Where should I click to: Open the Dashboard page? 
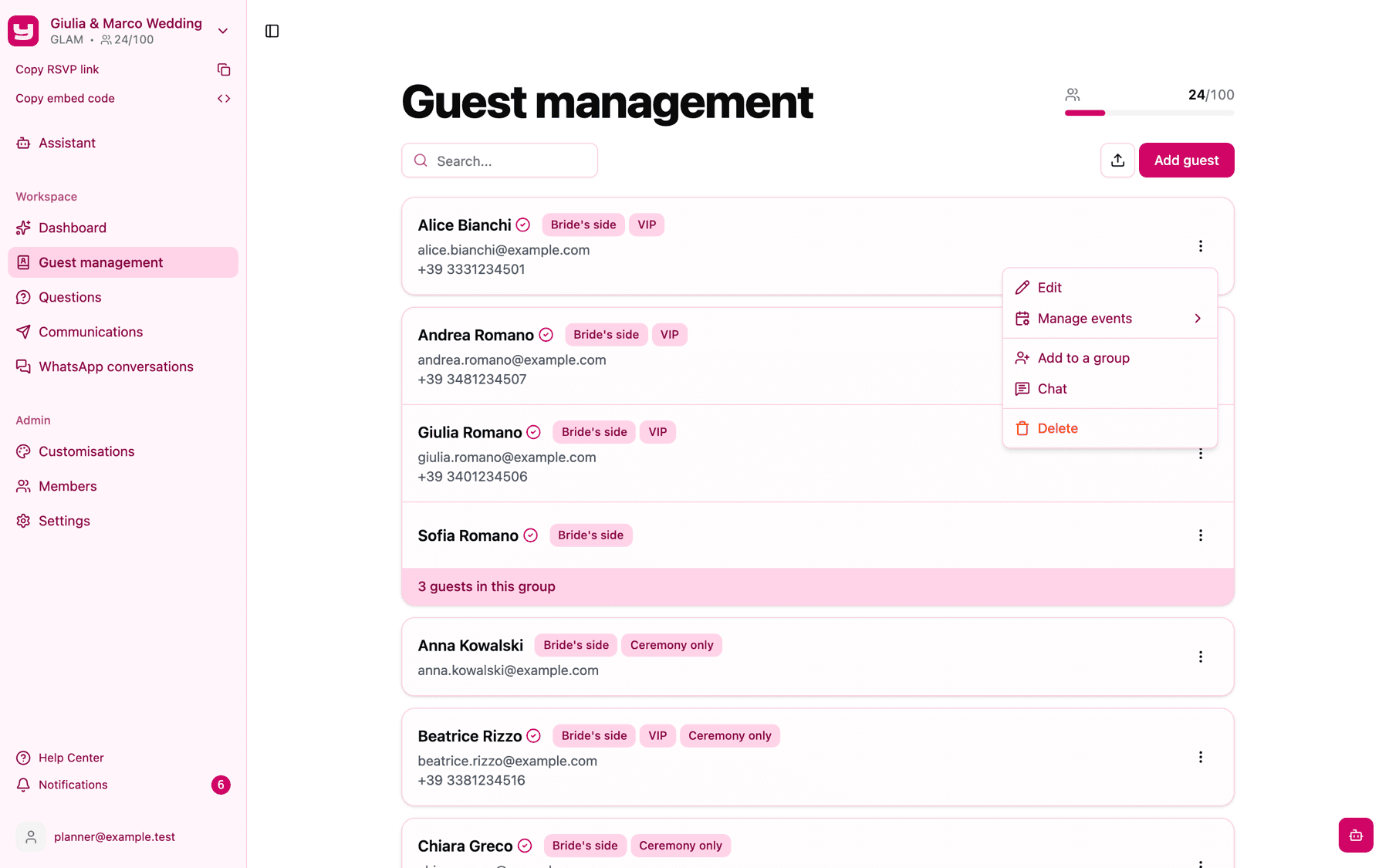point(123,228)
